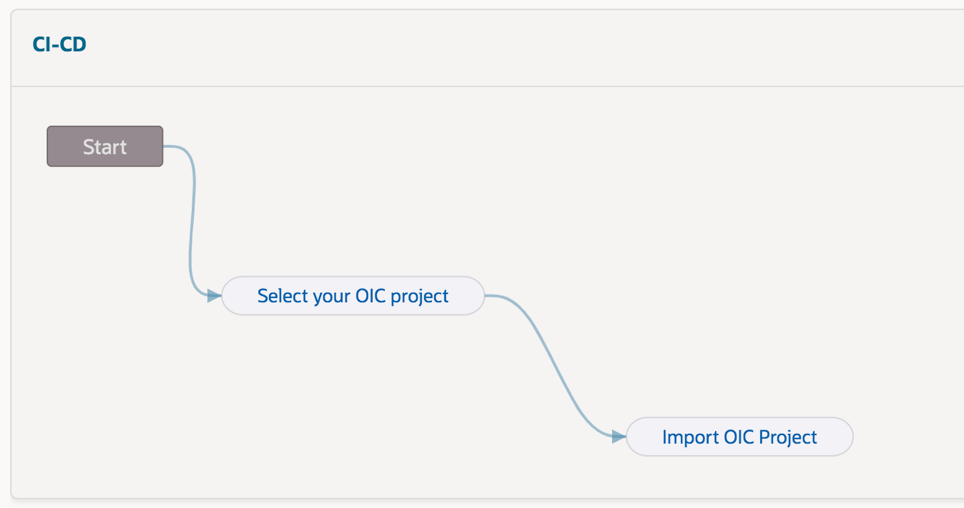Click the word "Select" in the middle node
Screen dimensions: 964x508
[282, 296]
